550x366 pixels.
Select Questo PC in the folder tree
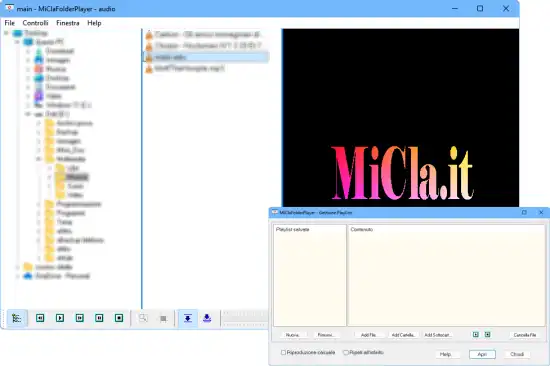pyautogui.click(x=49, y=42)
